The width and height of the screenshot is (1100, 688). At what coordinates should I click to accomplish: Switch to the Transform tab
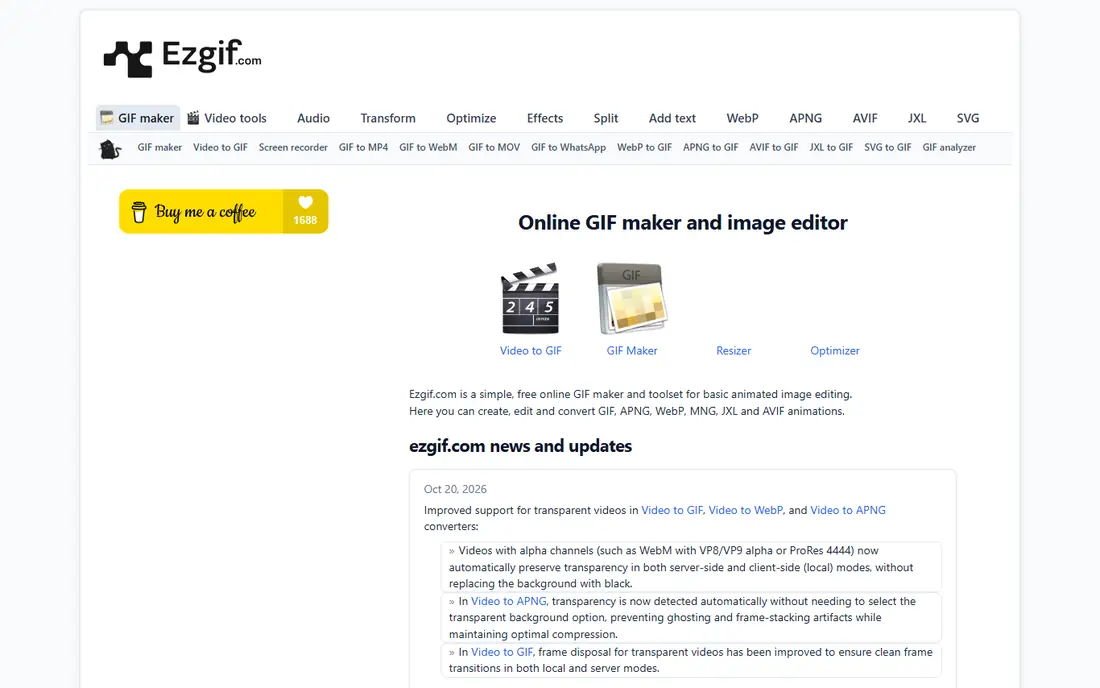tap(388, 118)
